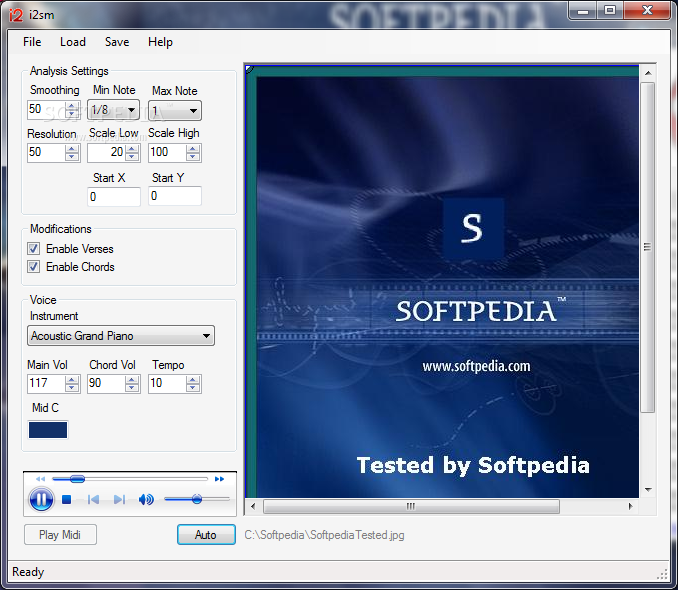
Task: Click the Mid C color swatch
Action: [48, 430]
